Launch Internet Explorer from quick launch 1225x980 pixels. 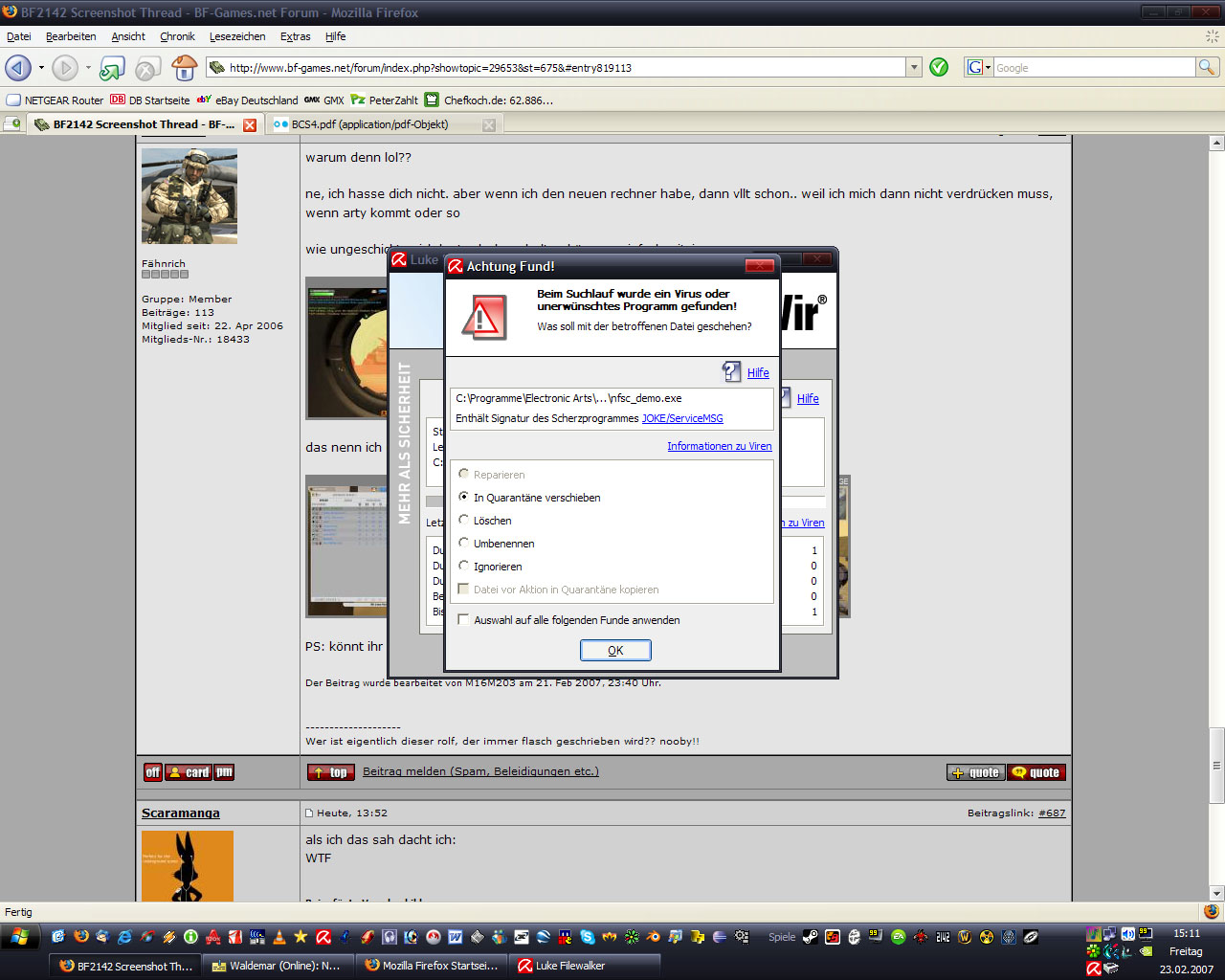pyautogui.click(x=124, y=937)
